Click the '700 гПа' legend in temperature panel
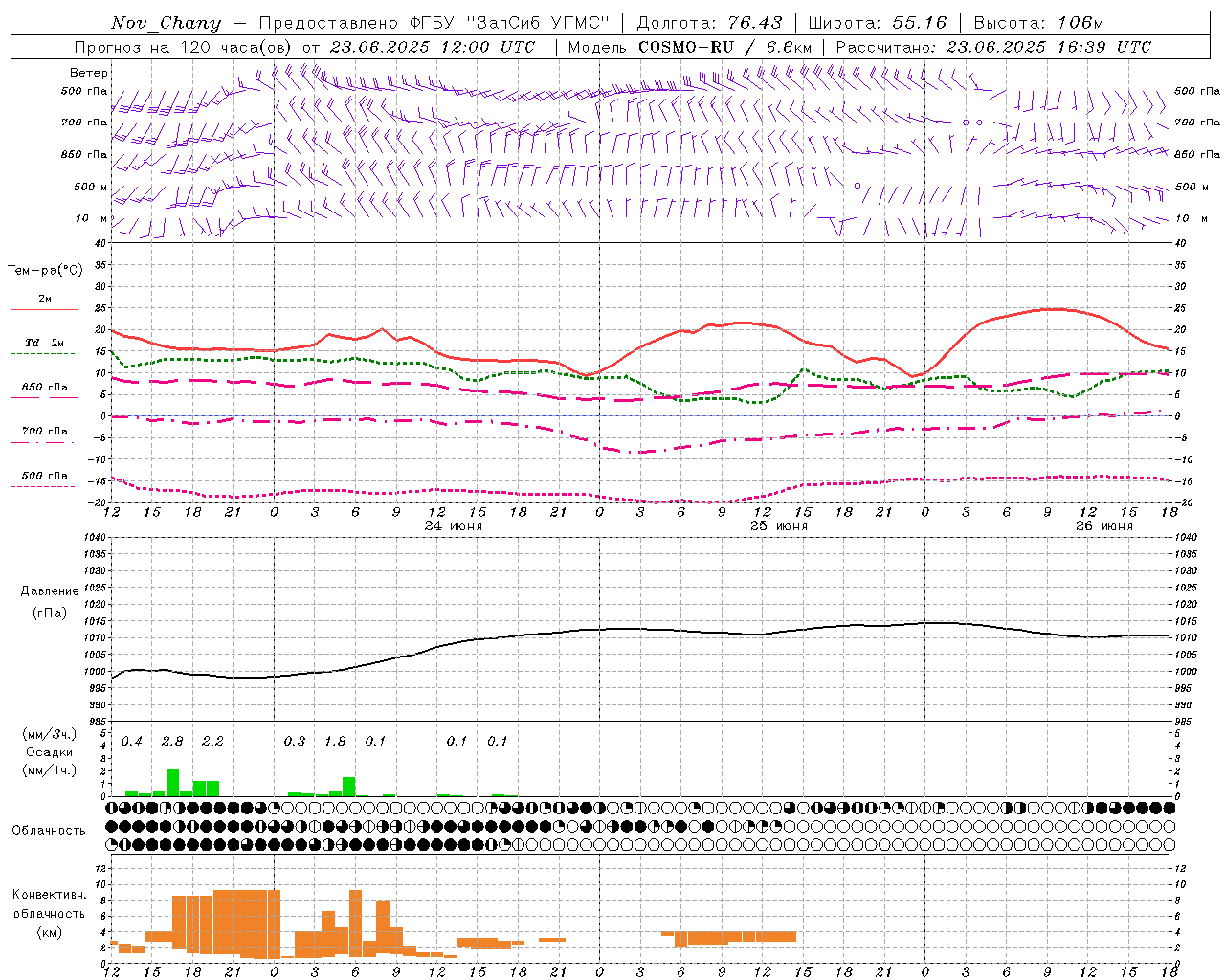 click(44, 432)
